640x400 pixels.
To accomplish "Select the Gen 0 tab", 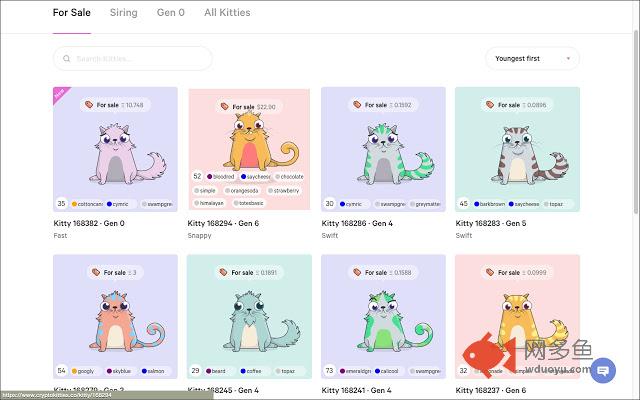I will coord(171,13).
